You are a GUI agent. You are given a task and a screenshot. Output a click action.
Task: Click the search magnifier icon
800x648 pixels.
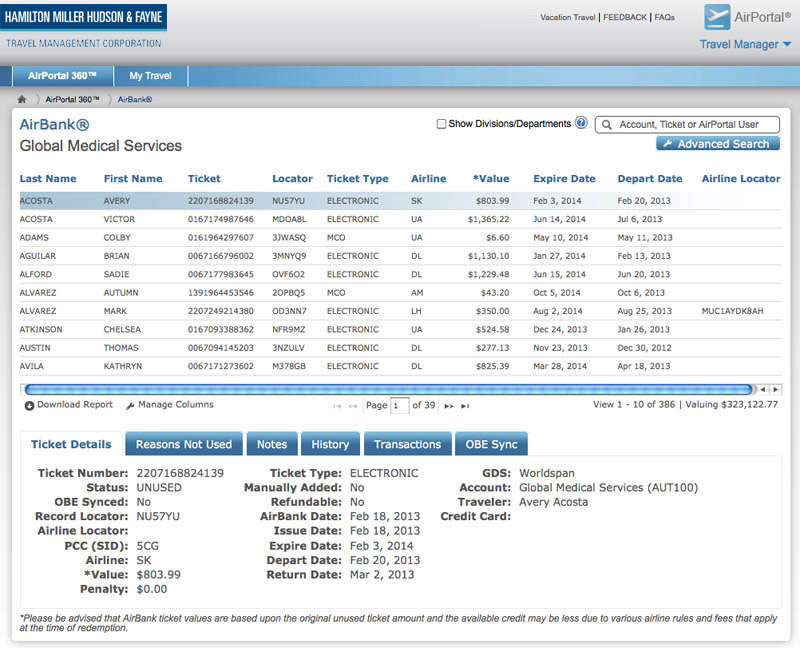point(606,124)
